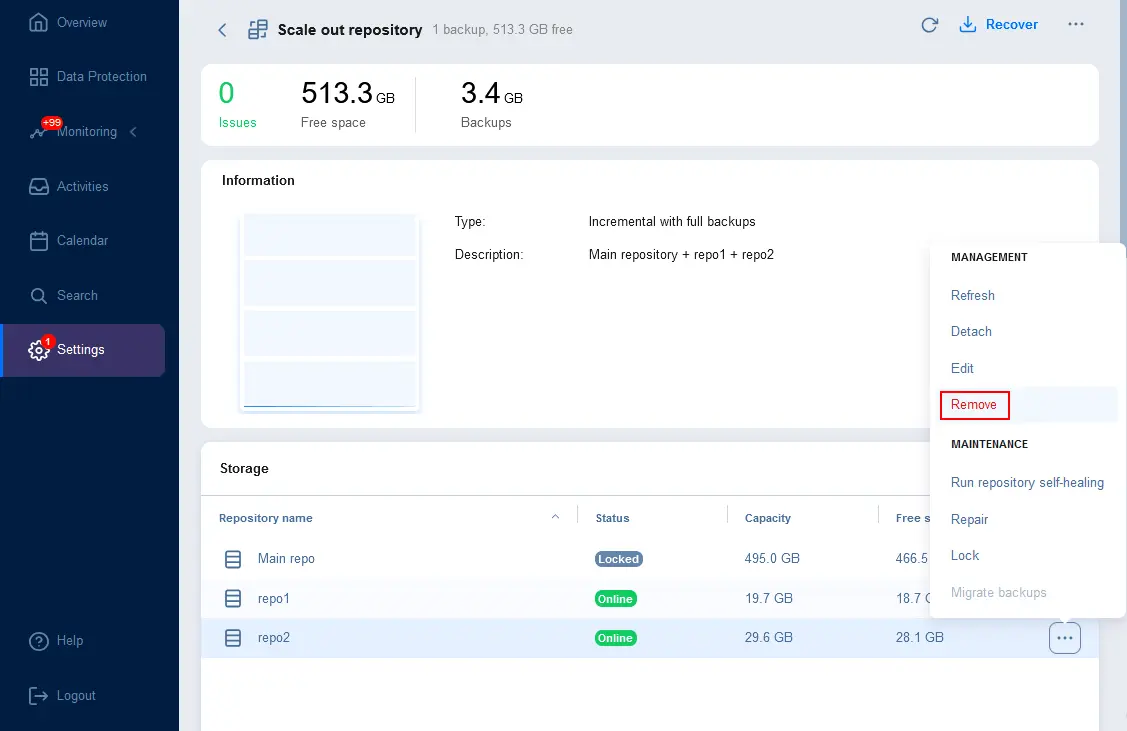Go back using the left arrow
1127x731 pixels.
(222, 29)
